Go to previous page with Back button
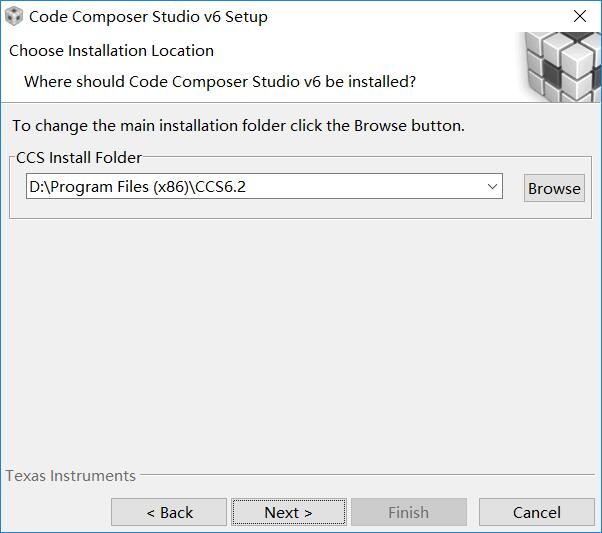The height and width of the screenshot is (533, 602). click(x=169, y=512)
